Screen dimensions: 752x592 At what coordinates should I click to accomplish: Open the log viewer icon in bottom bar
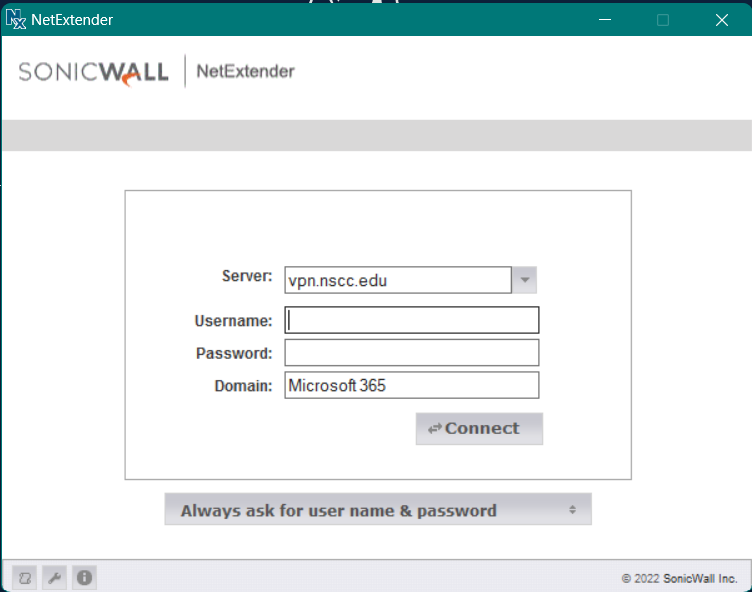click(x=24, y=577)
